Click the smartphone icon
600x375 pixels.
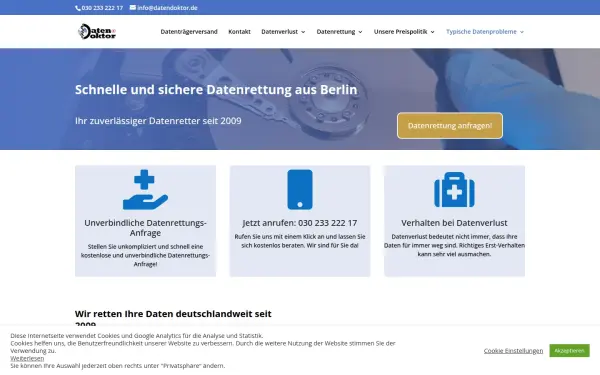tap(300, 189)
